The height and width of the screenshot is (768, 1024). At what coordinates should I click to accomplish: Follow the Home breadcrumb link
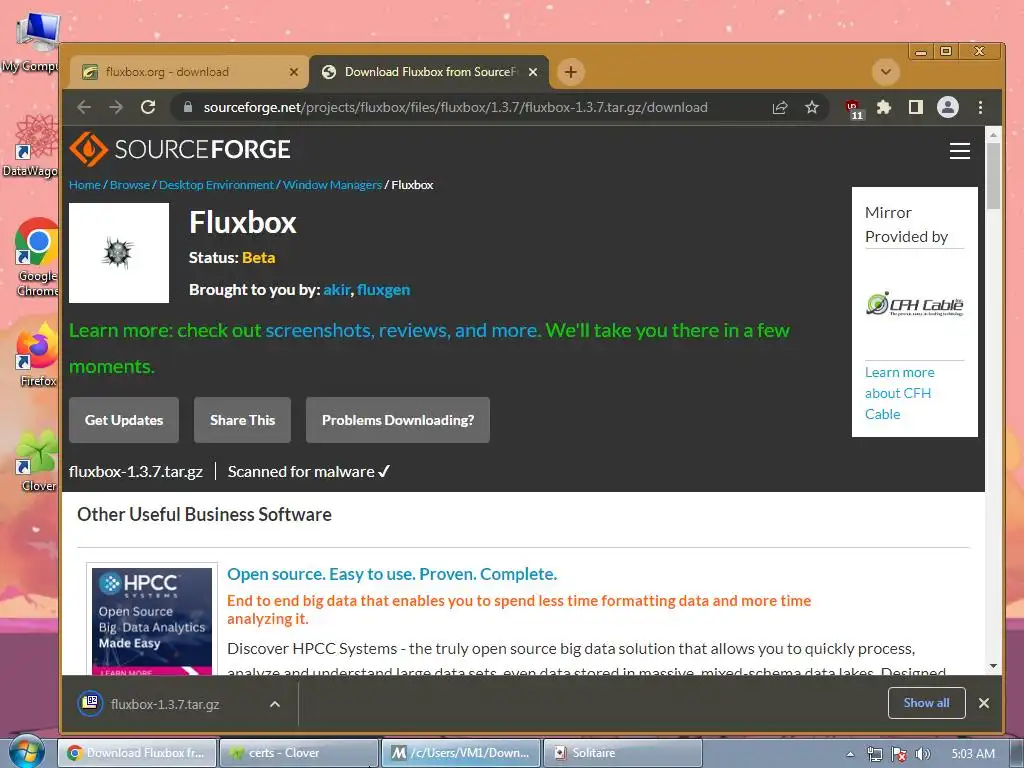(85, 185)
